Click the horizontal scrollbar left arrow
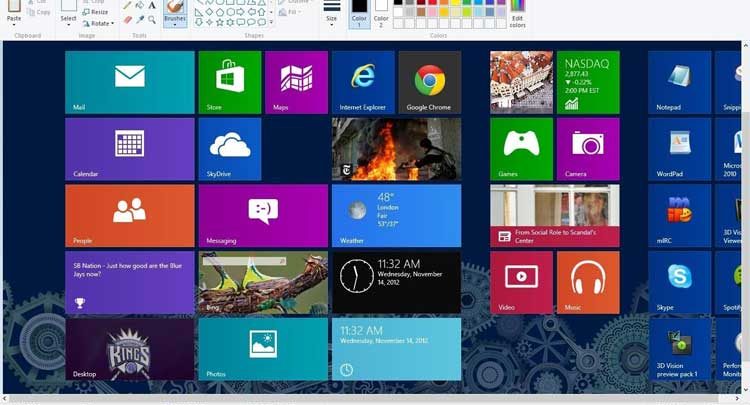Image resolution: width=750 pixels, height=405 pixels. [x=6, y=398]
